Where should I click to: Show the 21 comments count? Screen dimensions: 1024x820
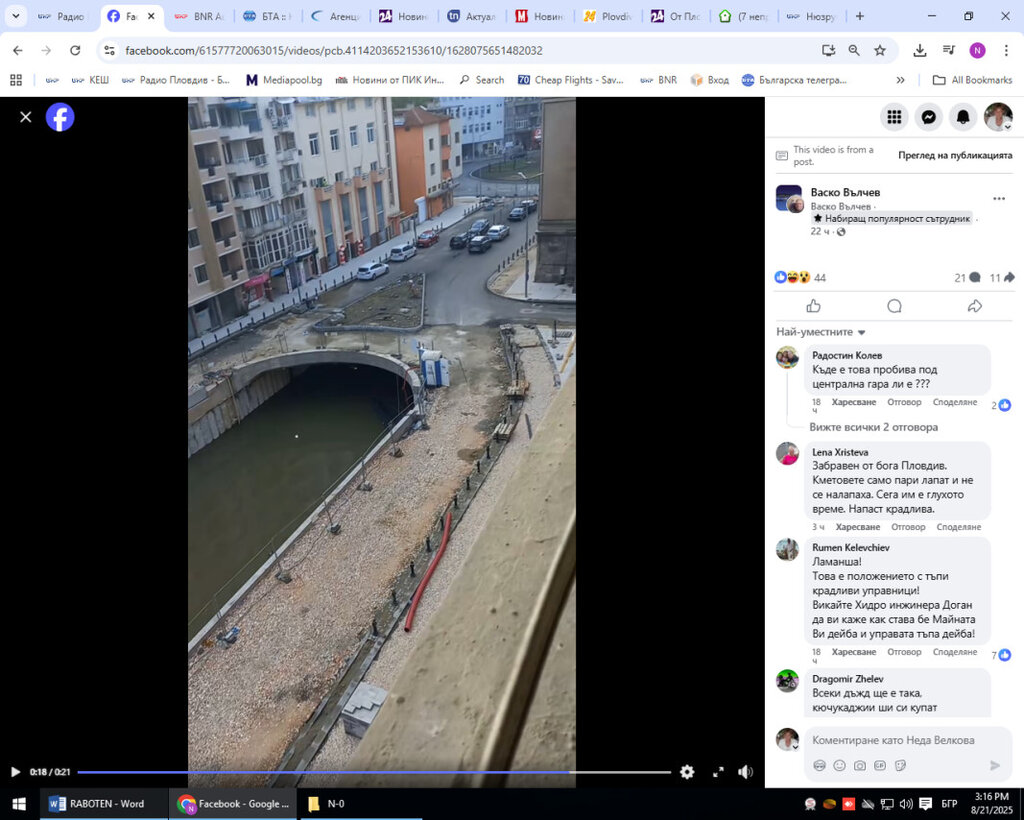coord(967,277)
